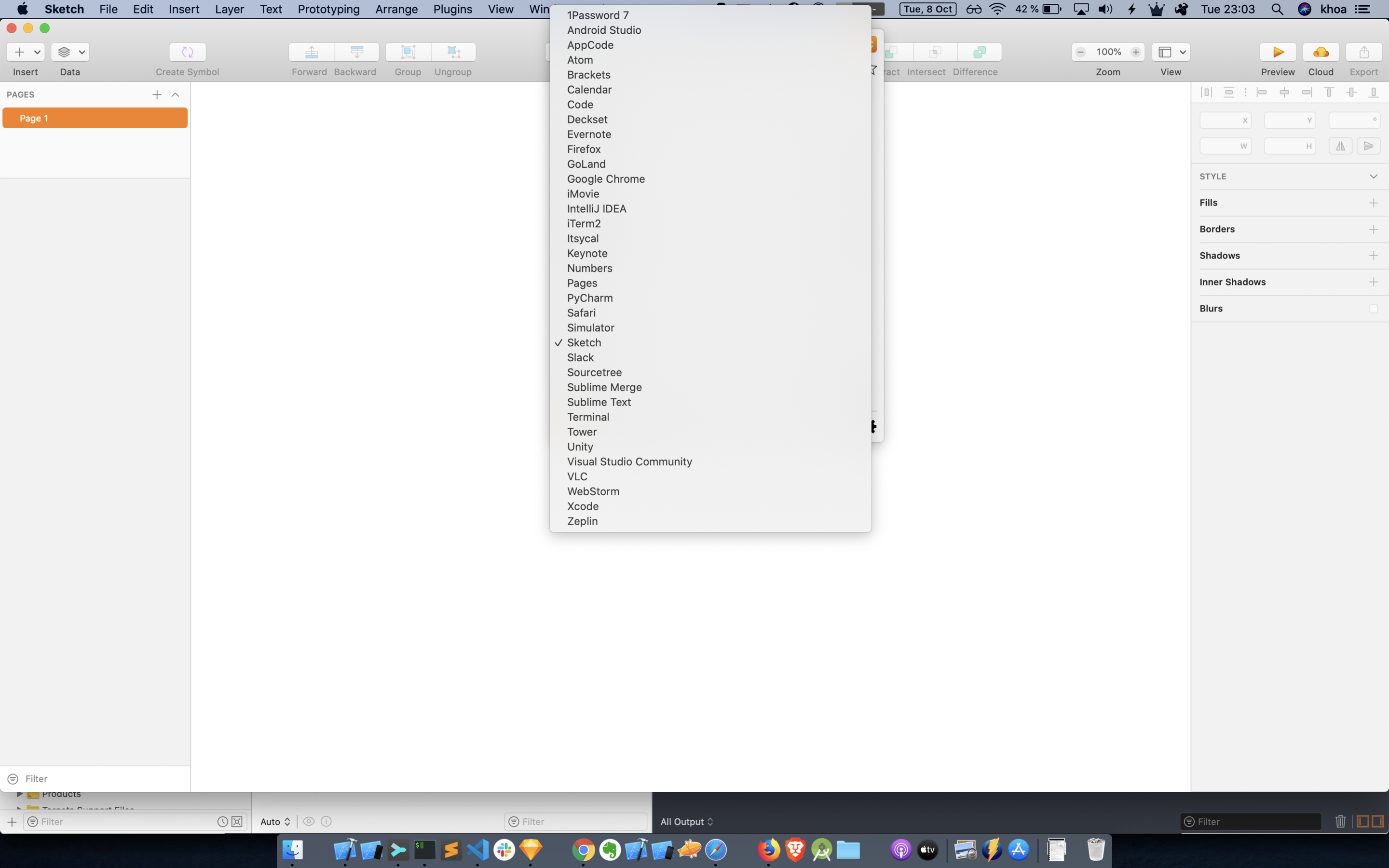1389x868 pixels.
Task: Click the Forward arrange icon
Action: [311, 52]
